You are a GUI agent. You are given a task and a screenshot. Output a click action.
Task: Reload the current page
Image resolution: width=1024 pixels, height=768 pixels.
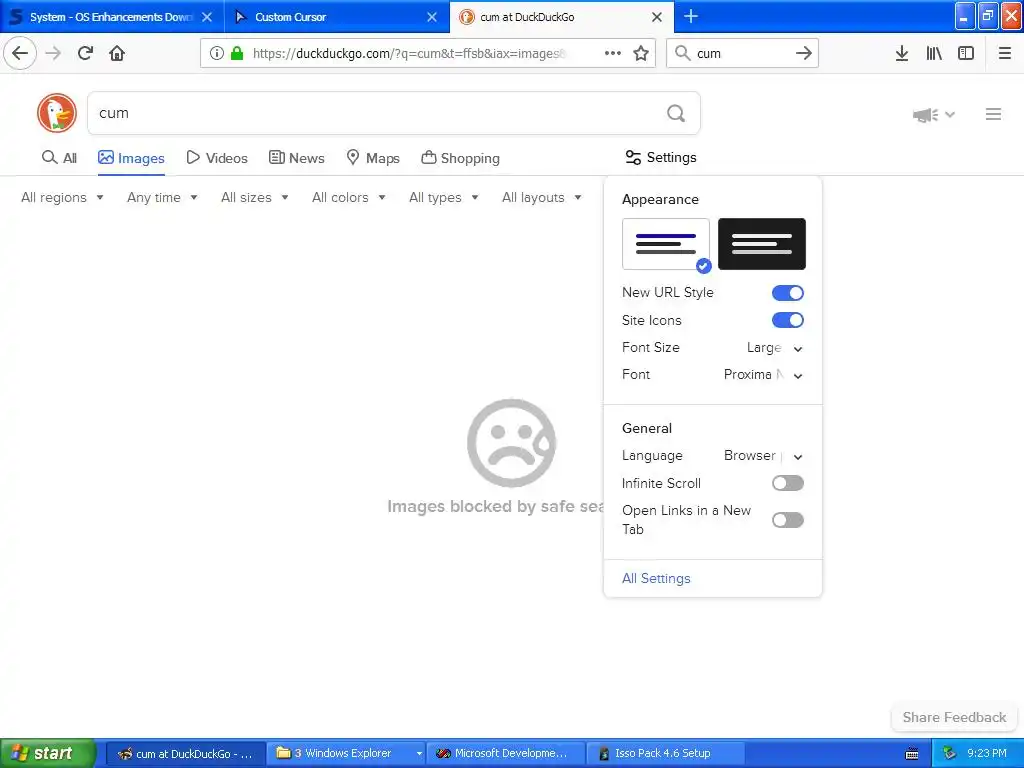[x=85, y=53]
